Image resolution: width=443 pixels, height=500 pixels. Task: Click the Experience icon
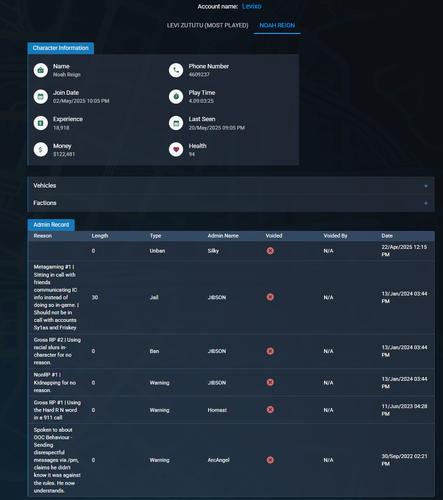[41, 123]
